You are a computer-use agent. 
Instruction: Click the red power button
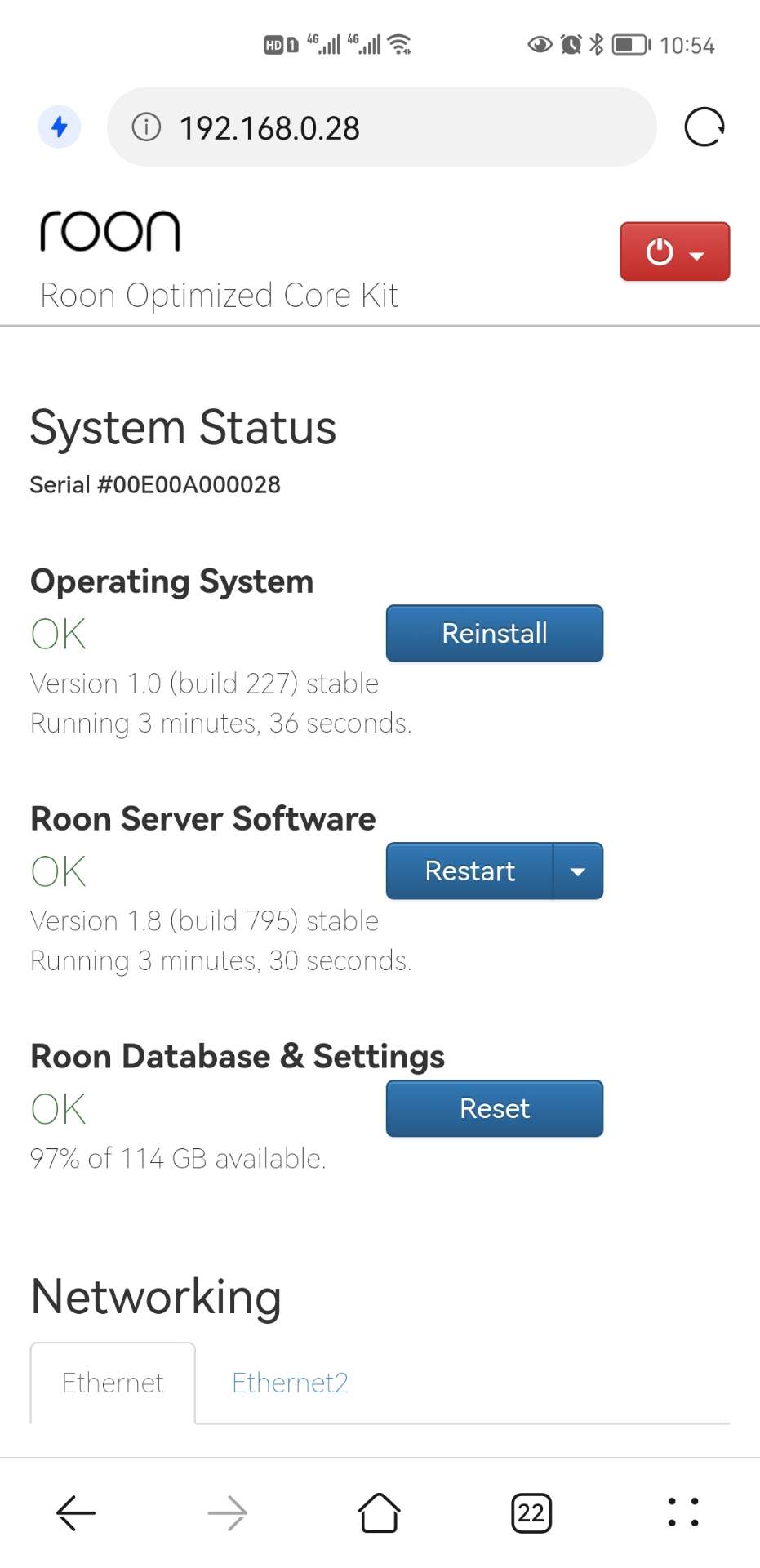click(x=660, y=252)
